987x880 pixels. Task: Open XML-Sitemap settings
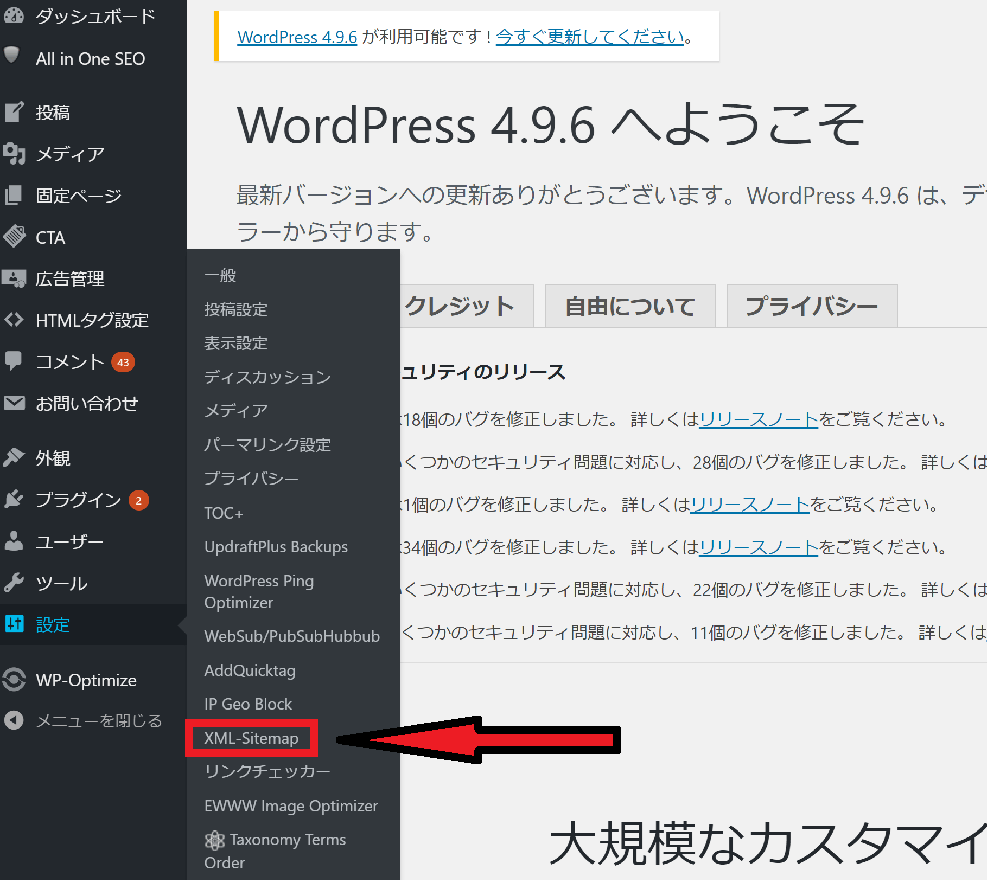point(252,738)
